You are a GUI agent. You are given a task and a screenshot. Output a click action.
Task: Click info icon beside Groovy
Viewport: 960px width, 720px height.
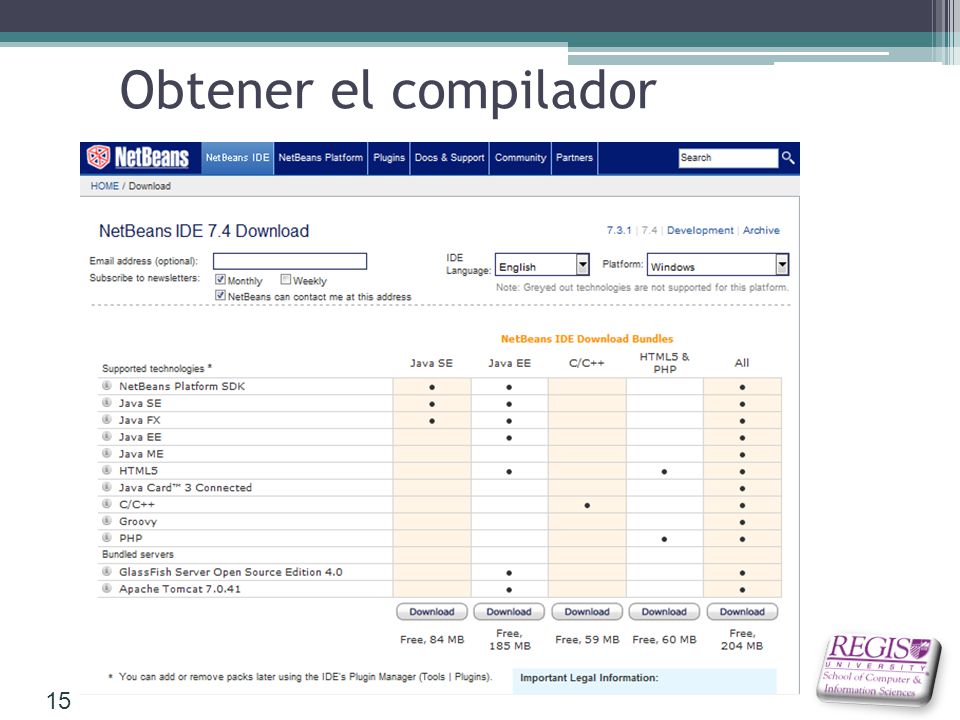(107, 521)
